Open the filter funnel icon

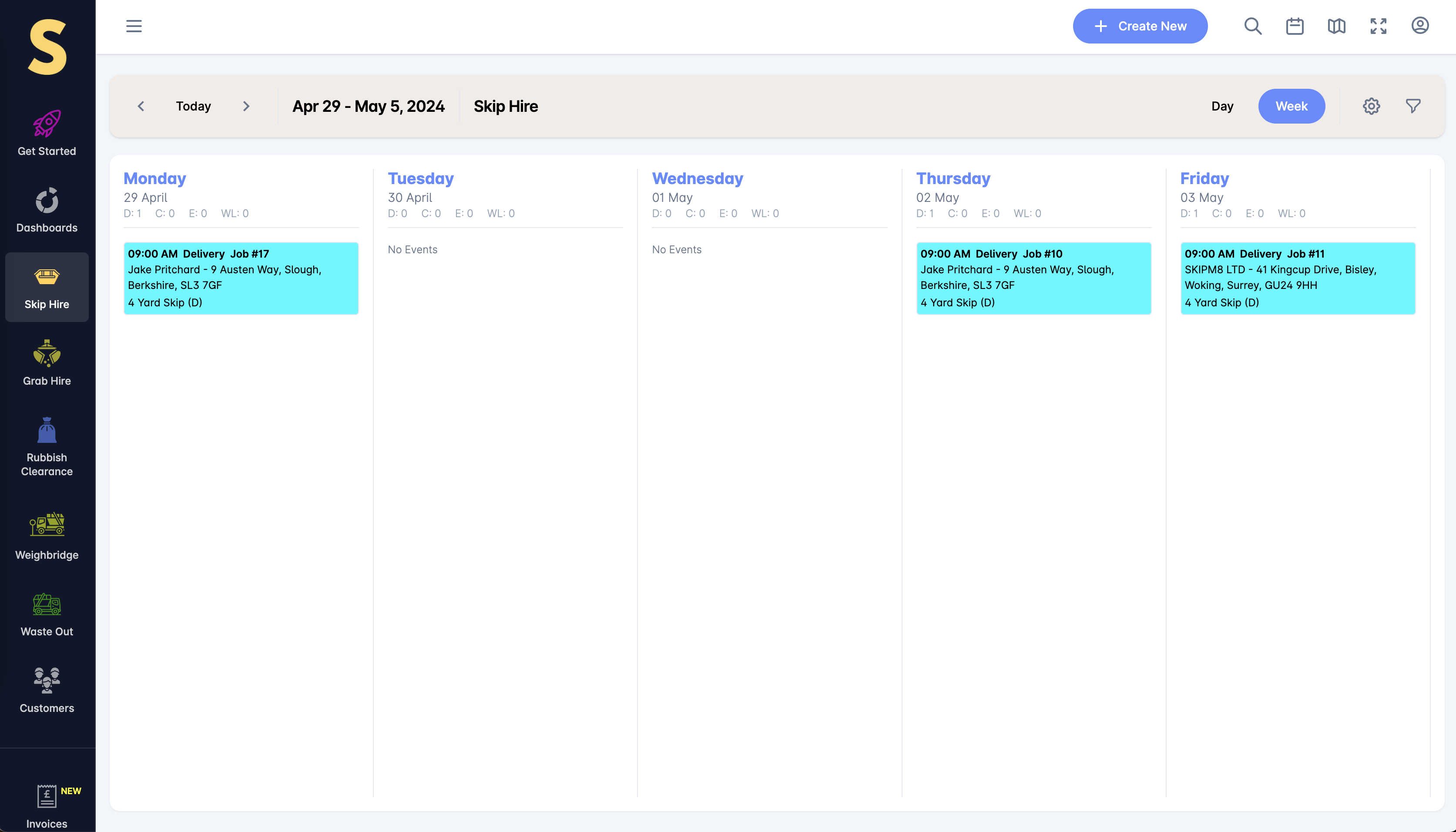pos(1413,106)
